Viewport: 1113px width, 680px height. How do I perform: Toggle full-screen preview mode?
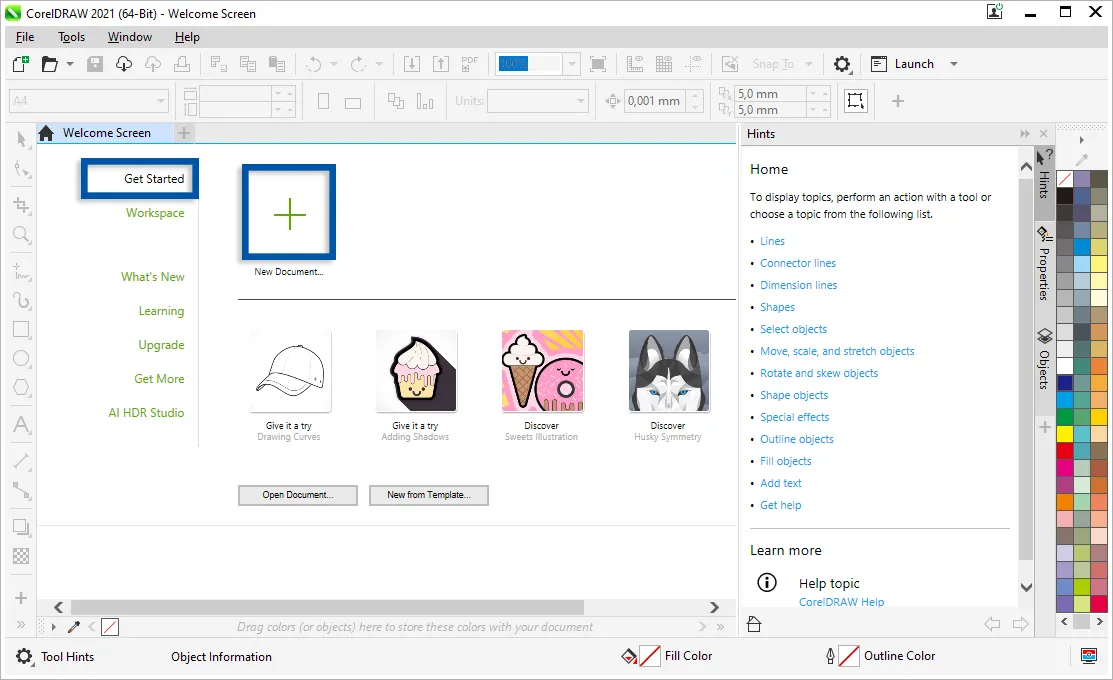[x=598, y=63]
